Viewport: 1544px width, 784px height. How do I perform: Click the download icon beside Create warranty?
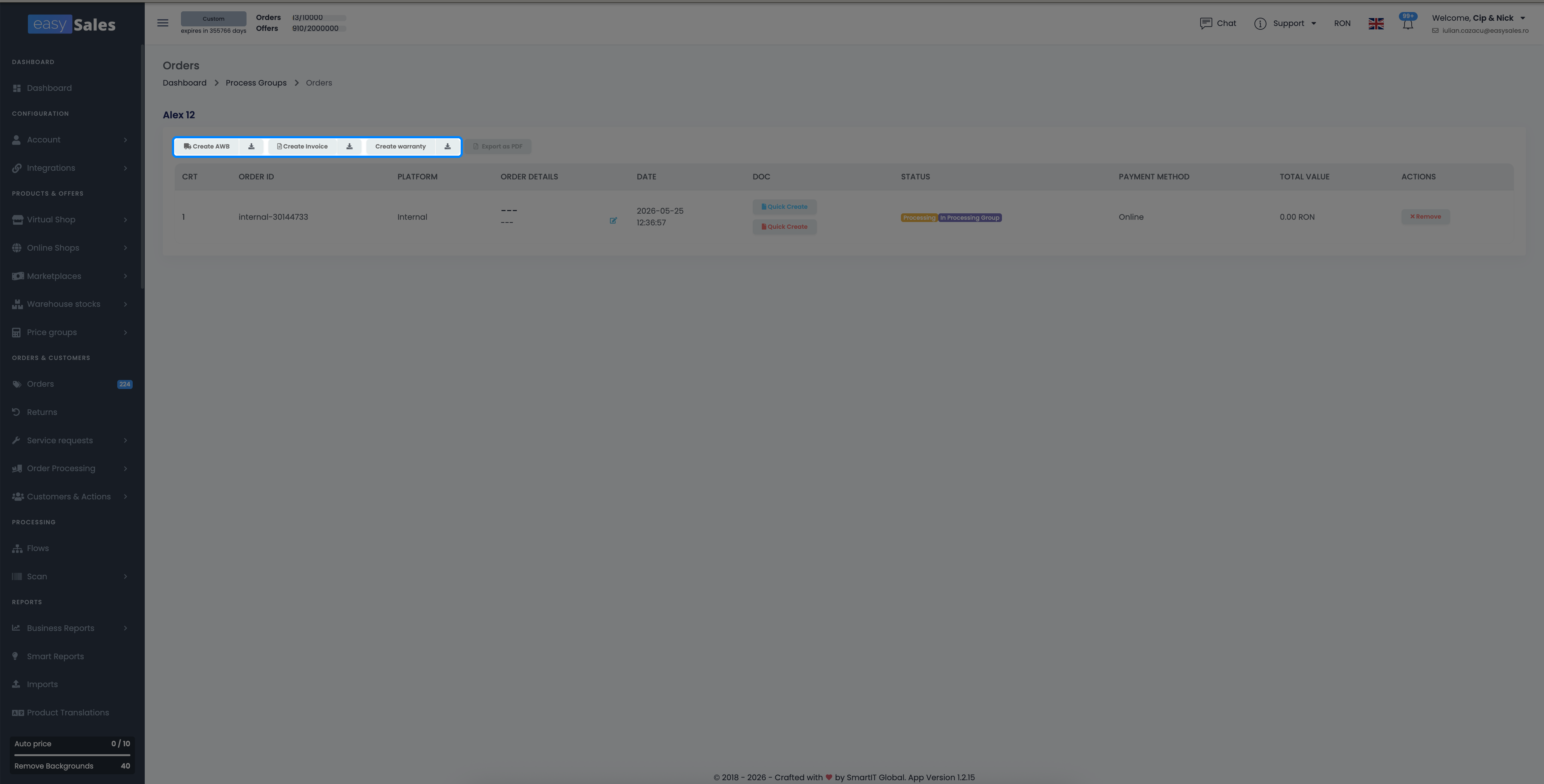point(448,146)
